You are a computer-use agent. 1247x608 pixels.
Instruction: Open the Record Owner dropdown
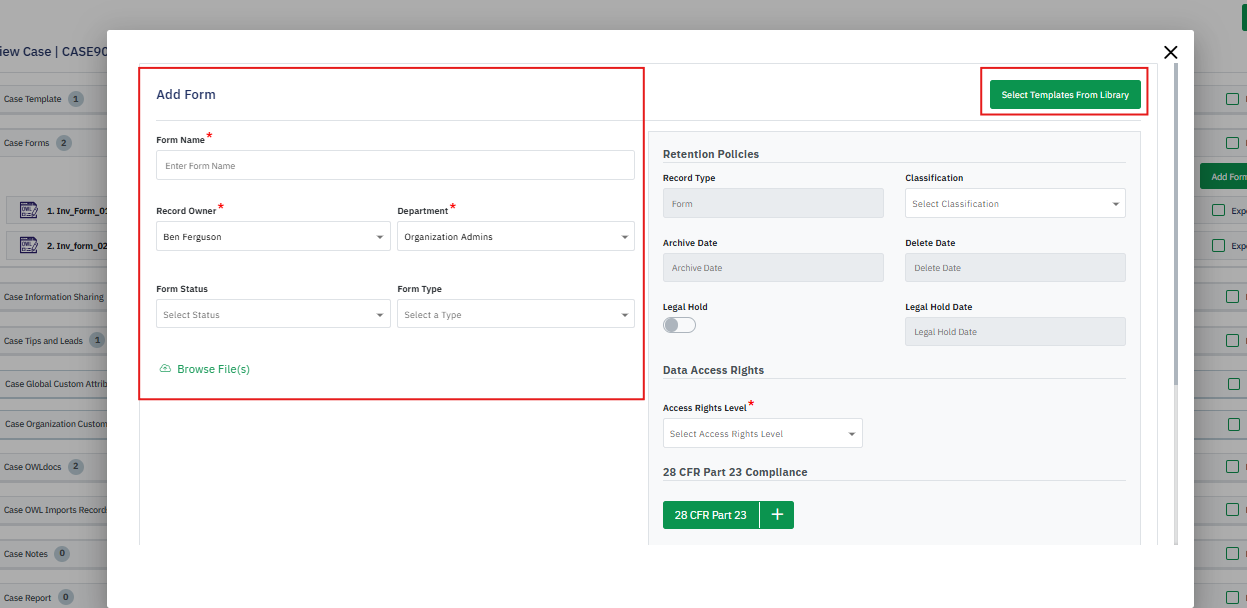pyautogui.click(x=273, y=237)
